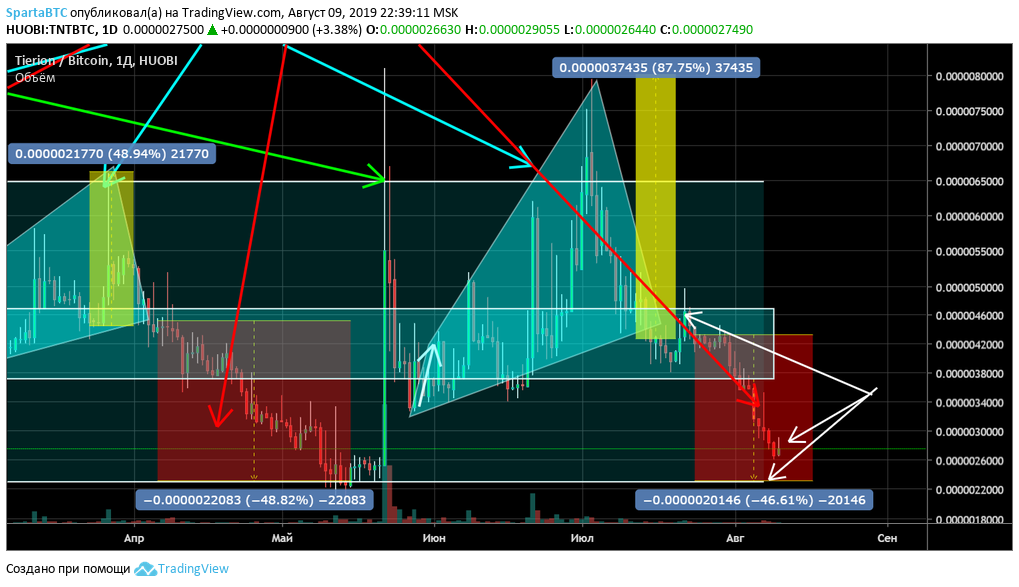Click the 0.0000075000 price axis label
Viewport: 1019px width, 587px height.
pyautogui.click(x=969, y=112)
